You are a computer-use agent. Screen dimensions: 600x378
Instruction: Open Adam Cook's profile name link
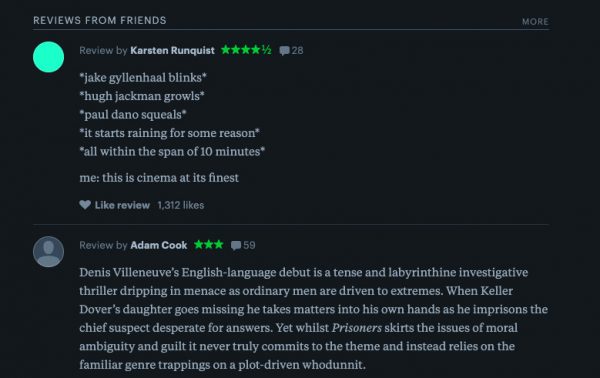158,245
